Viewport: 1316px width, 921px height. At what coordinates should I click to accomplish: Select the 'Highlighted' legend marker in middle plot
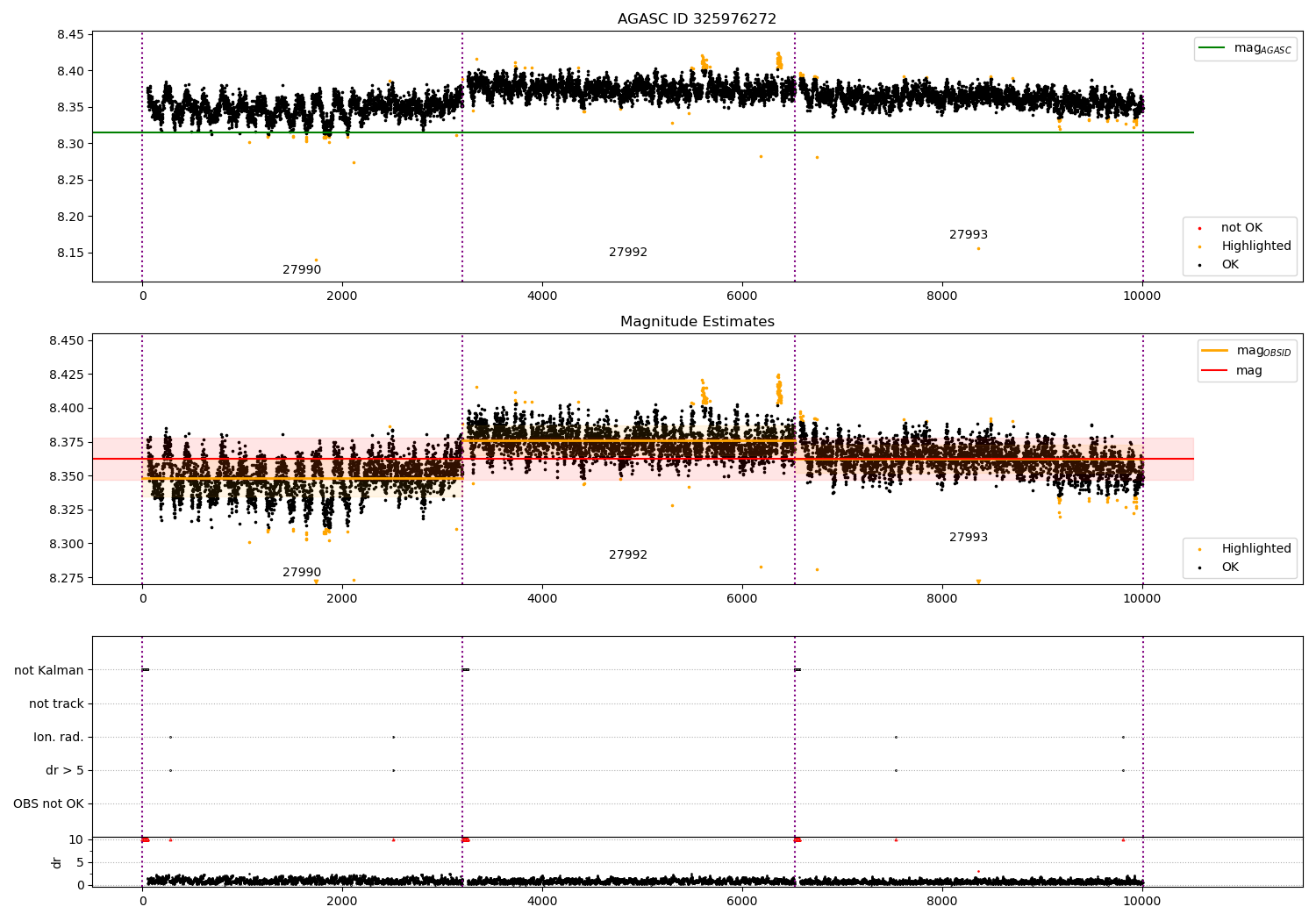point(1199,549)
